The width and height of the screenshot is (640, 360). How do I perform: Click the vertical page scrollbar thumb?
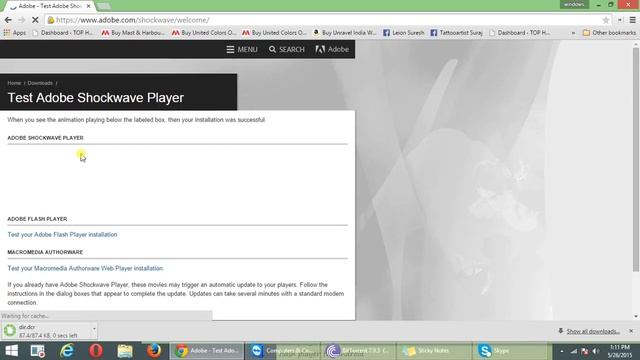pyautogui.click(x=636, y=159)
